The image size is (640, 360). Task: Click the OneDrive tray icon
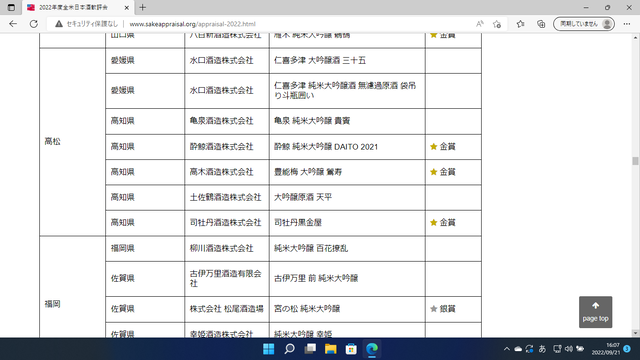518,349
